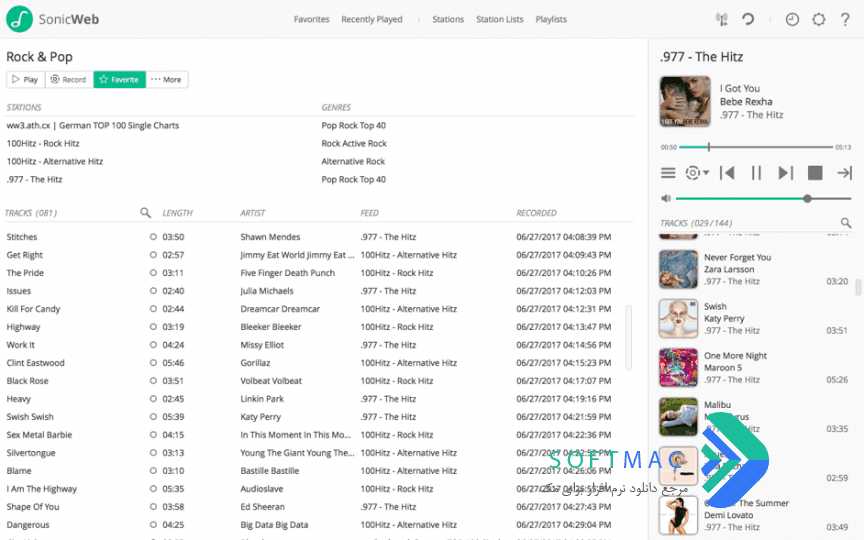
Task: Toggle the Favorite button for Rock & Pop
Action: coord(120,79)
